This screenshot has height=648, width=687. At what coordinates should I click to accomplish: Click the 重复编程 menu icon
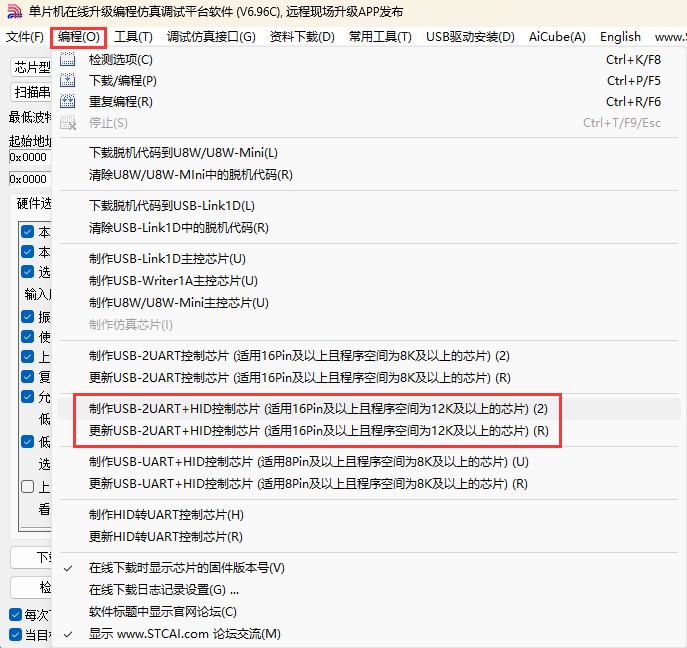point(68,101)
